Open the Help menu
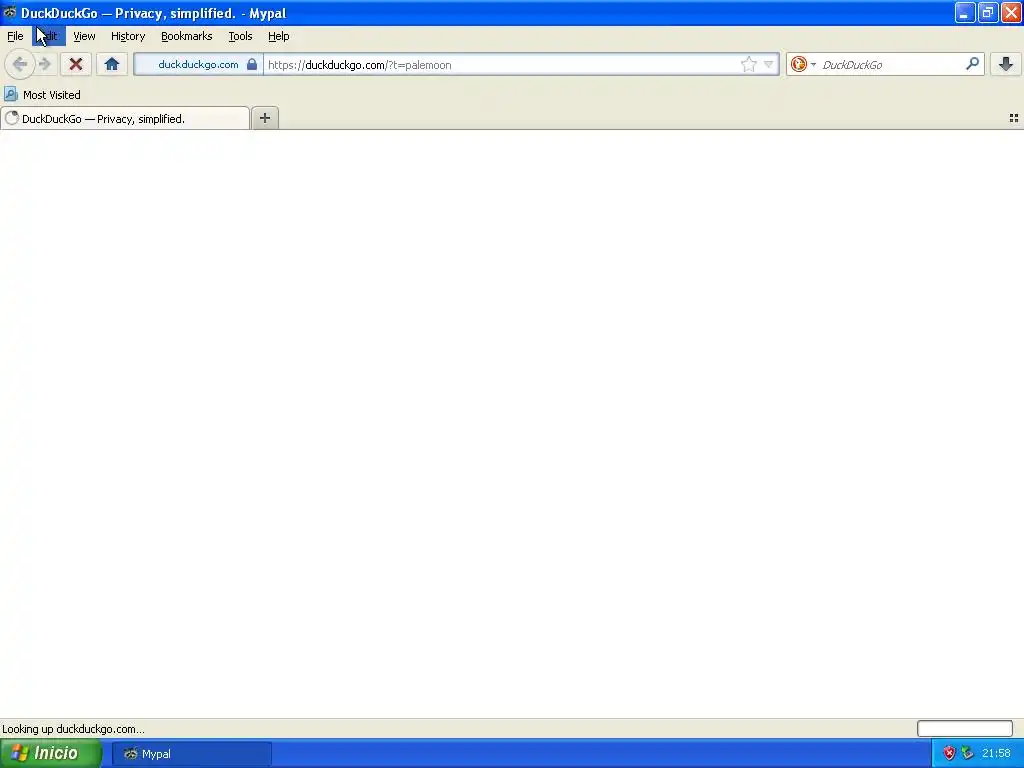1024x768 pixels. (x=279, y=36)
